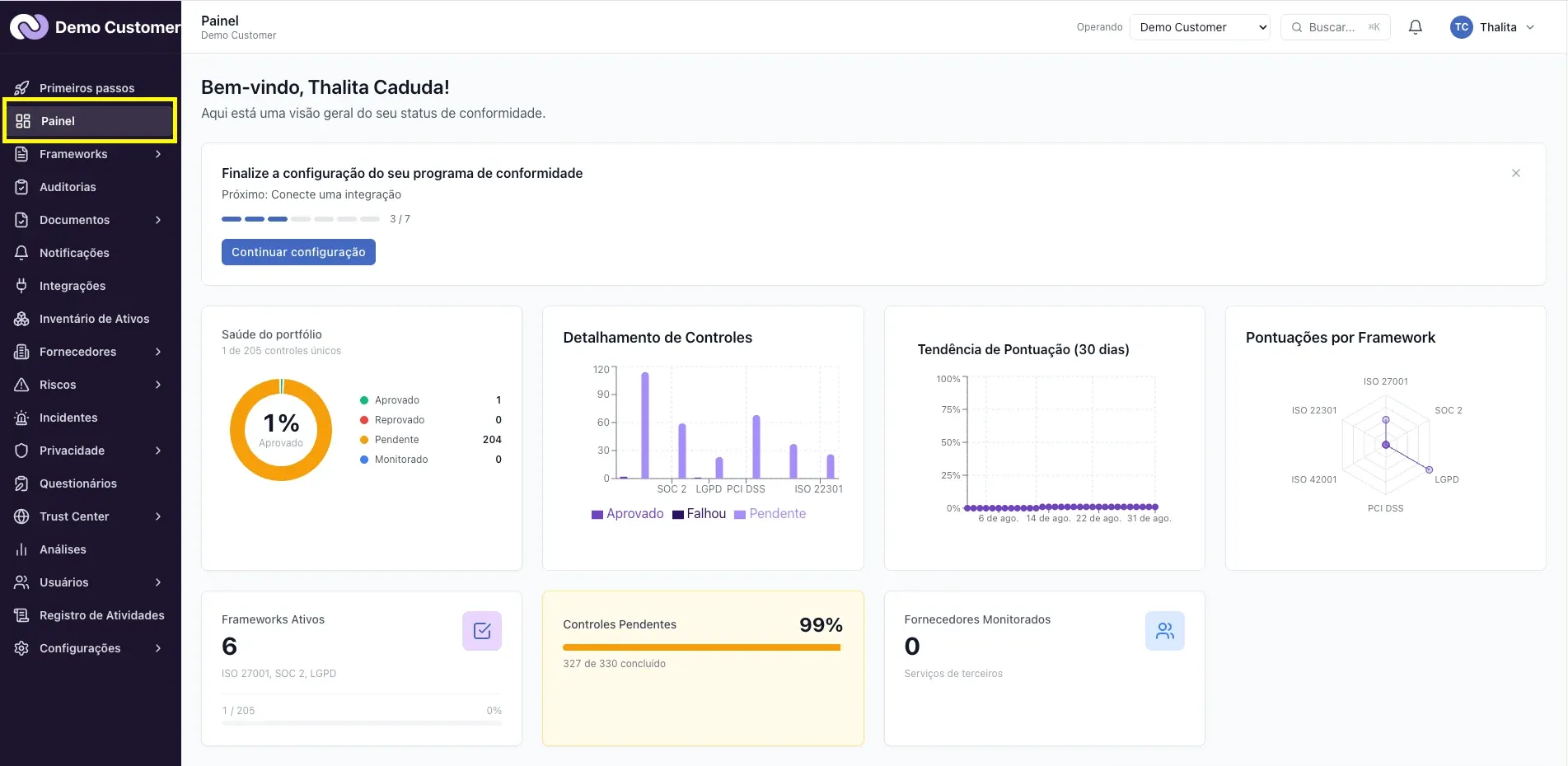Open the Operando Demo Customer dropdown
This screenshot has height=766, width=1568.
(x=1200, y=27)
